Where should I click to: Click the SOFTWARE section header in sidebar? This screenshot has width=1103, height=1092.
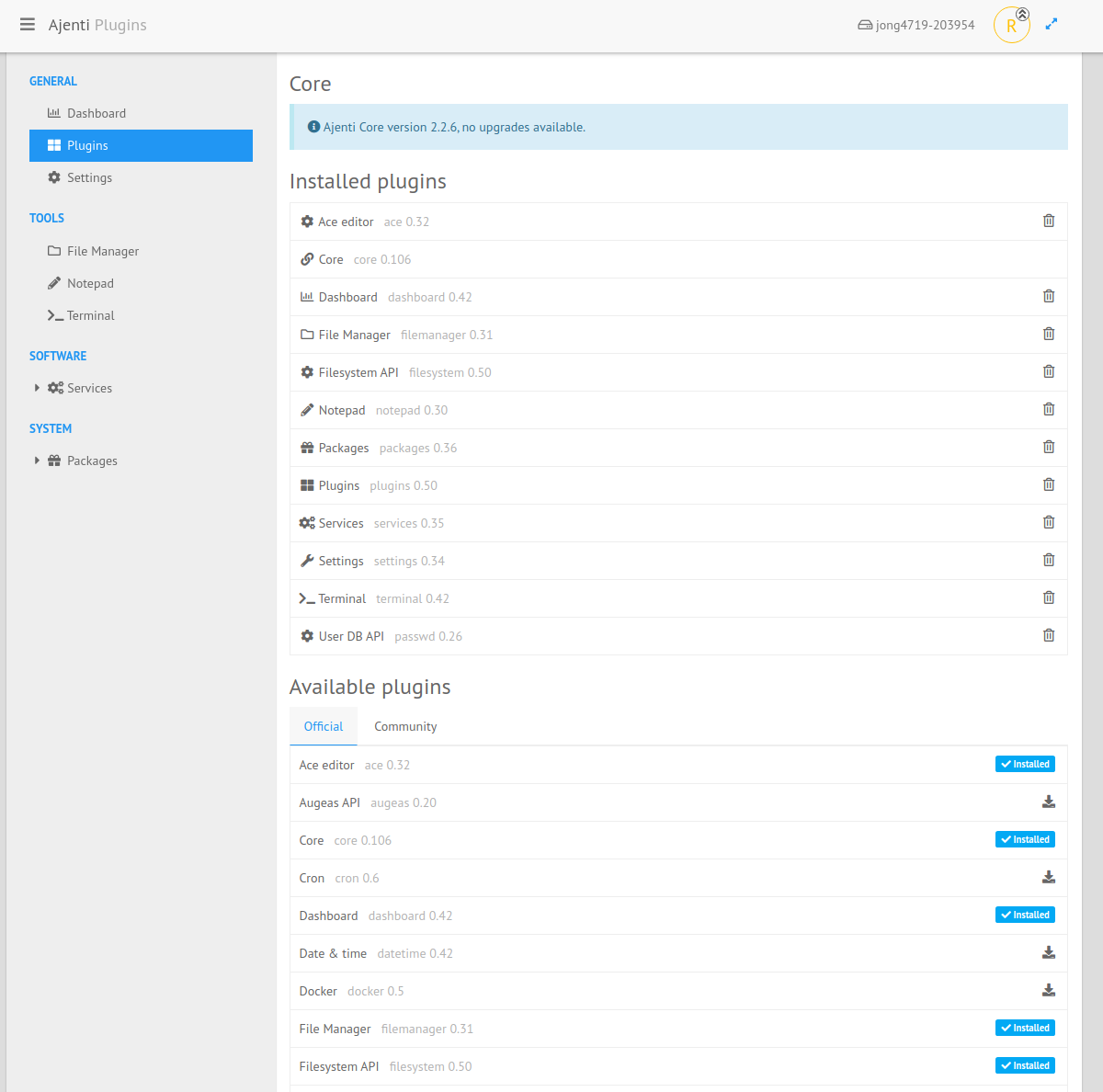pos(58,356)
